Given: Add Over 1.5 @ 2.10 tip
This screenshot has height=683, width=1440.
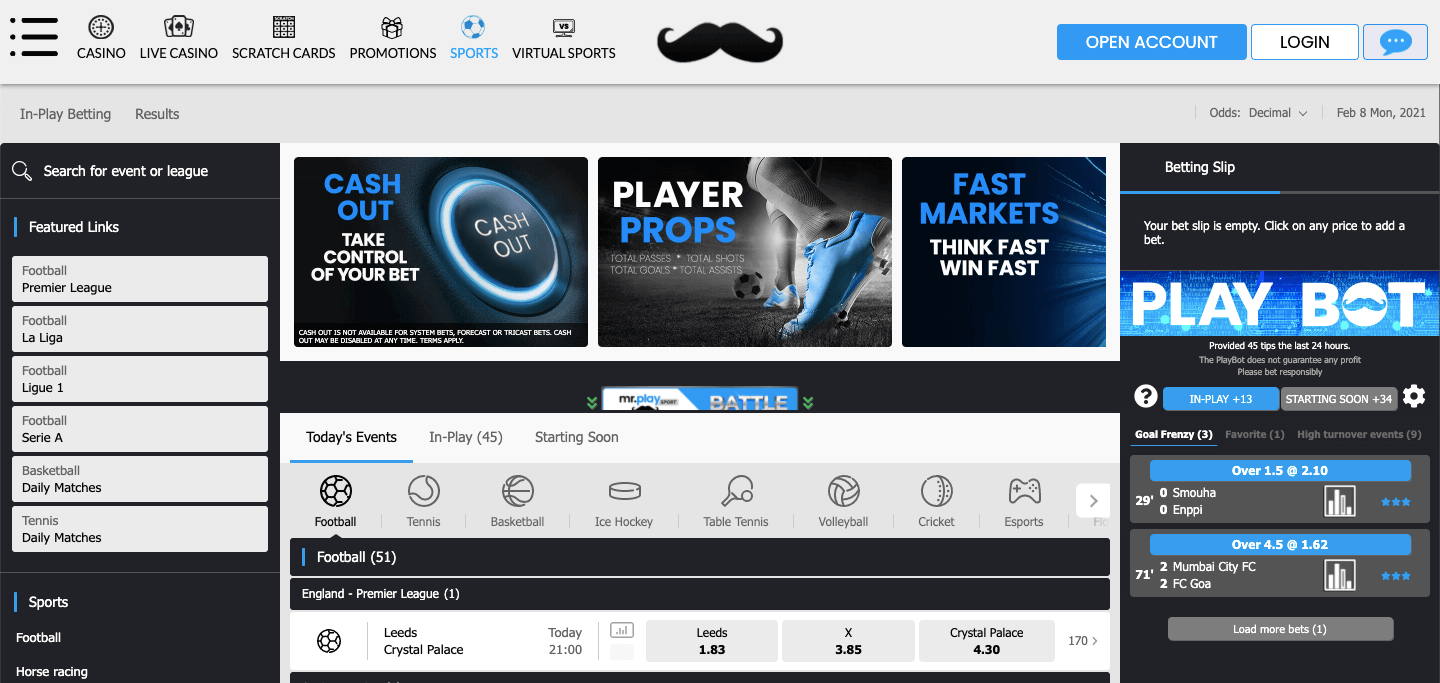Looking at the screenshot, I should coord(1280,471).
